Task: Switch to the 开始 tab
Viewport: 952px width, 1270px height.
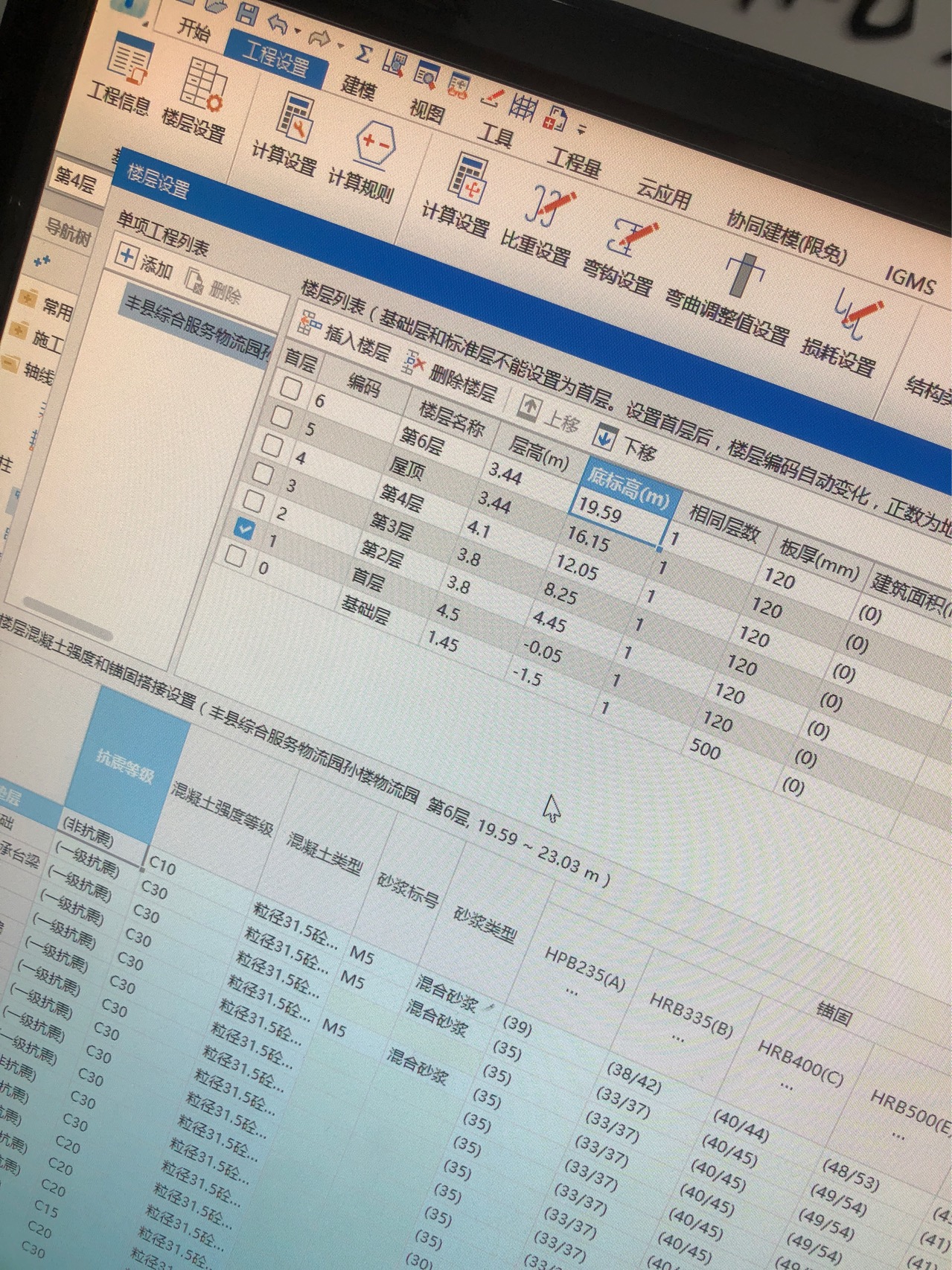Action: 194,29
